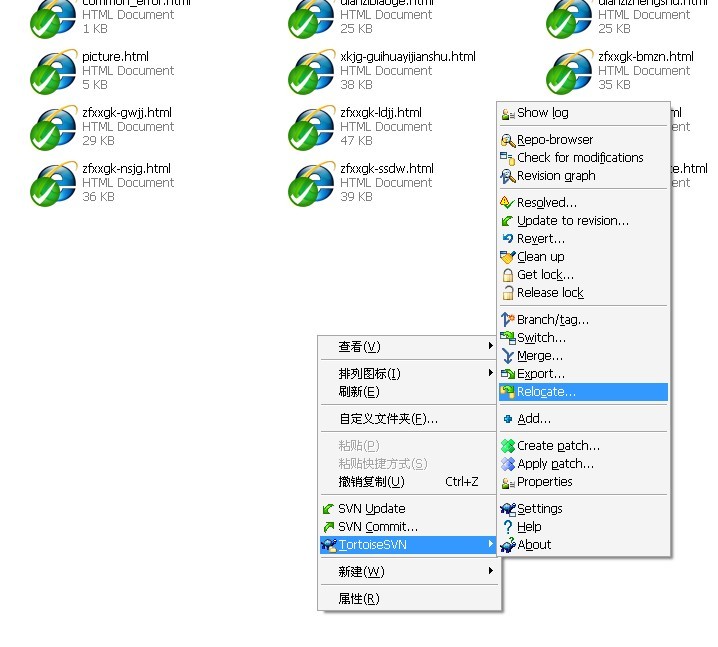Expand the 排列图标(I) submenu arrow

(491, 373)
